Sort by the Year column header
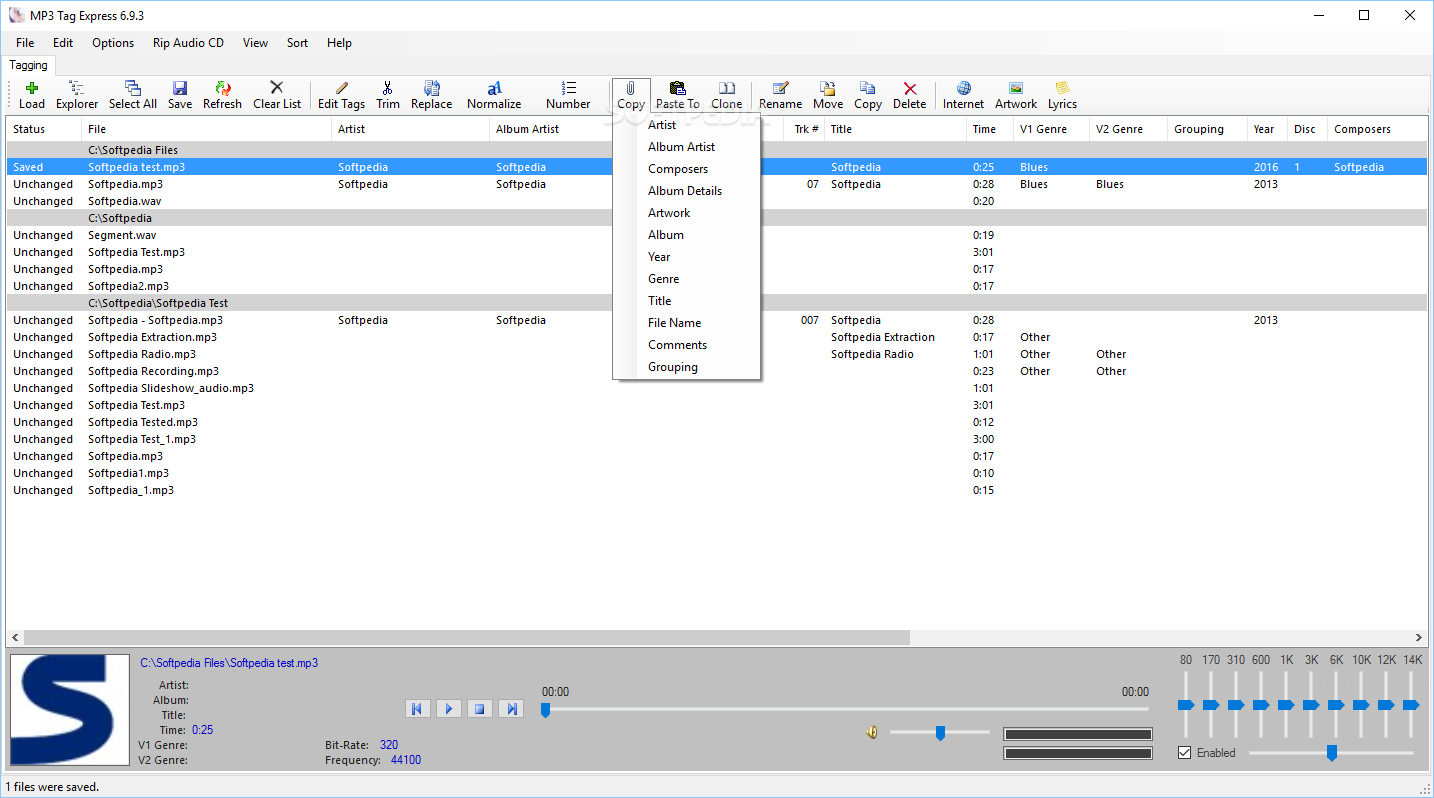 [1267, 129]
